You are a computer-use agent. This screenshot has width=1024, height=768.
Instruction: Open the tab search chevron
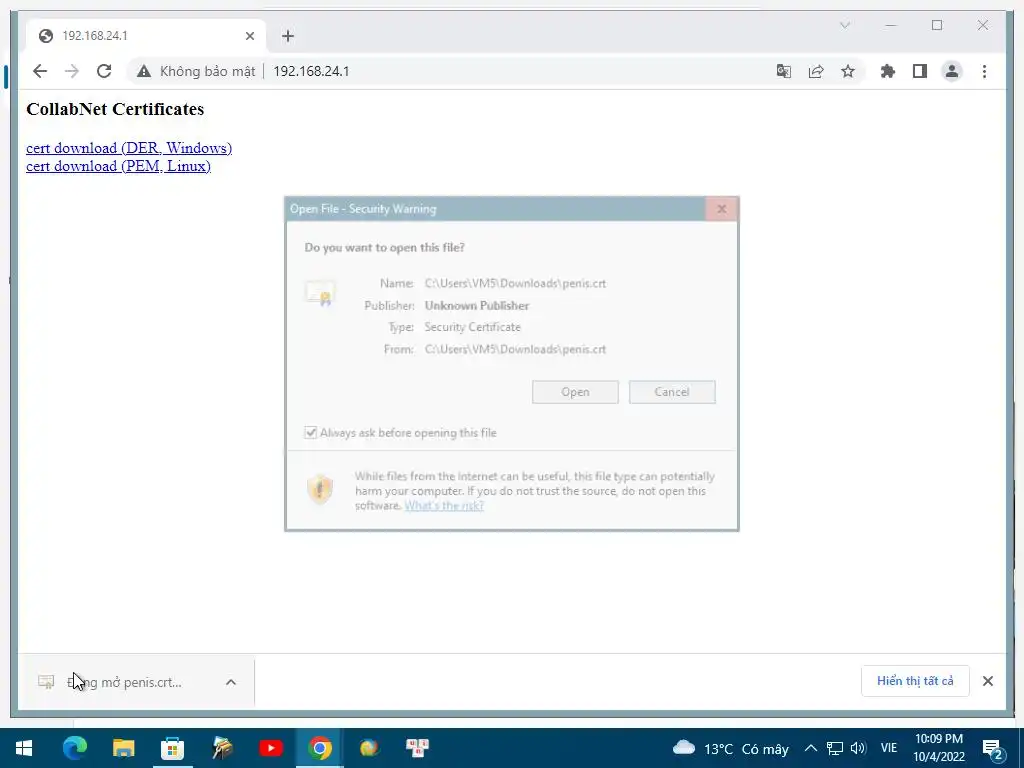pos(844,25)
